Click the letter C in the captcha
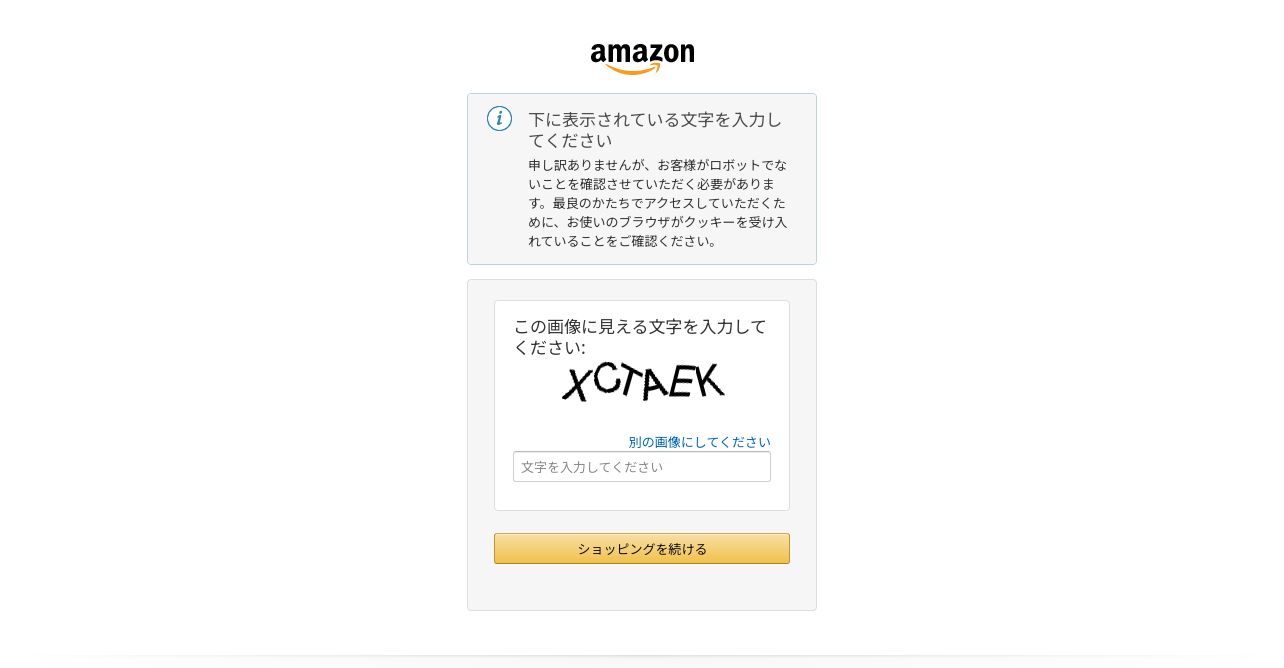 (x=606, y=378)
